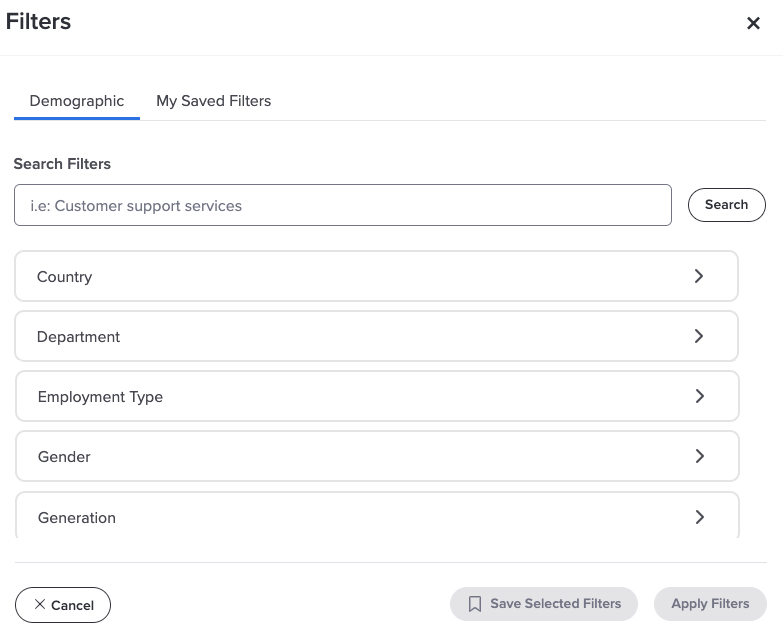Expand Gender filter chevron arrow
The width and height of the screenshot is (783, 636).
[699, 456]
